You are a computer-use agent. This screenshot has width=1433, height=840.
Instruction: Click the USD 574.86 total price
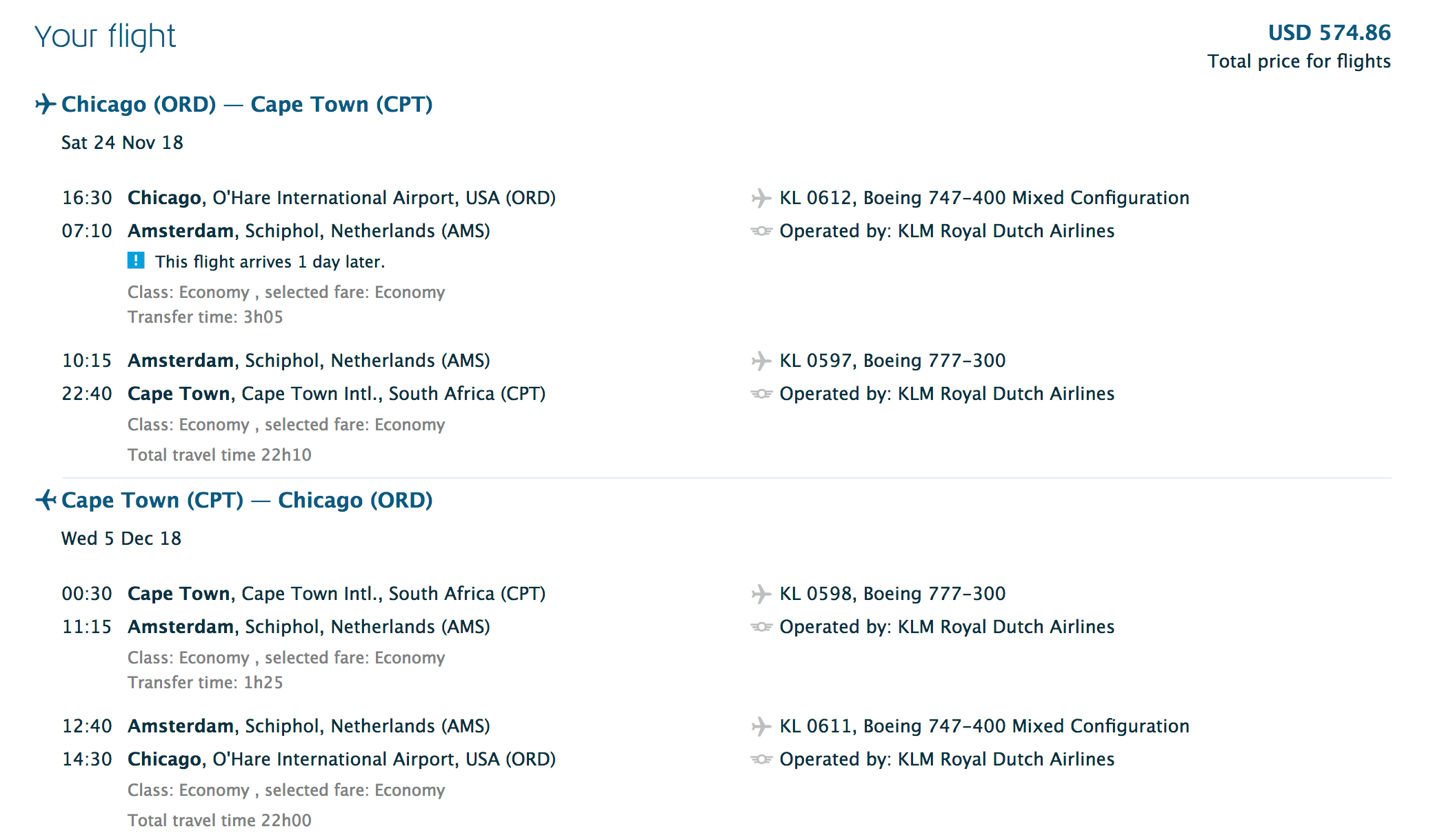(1329, 32)
